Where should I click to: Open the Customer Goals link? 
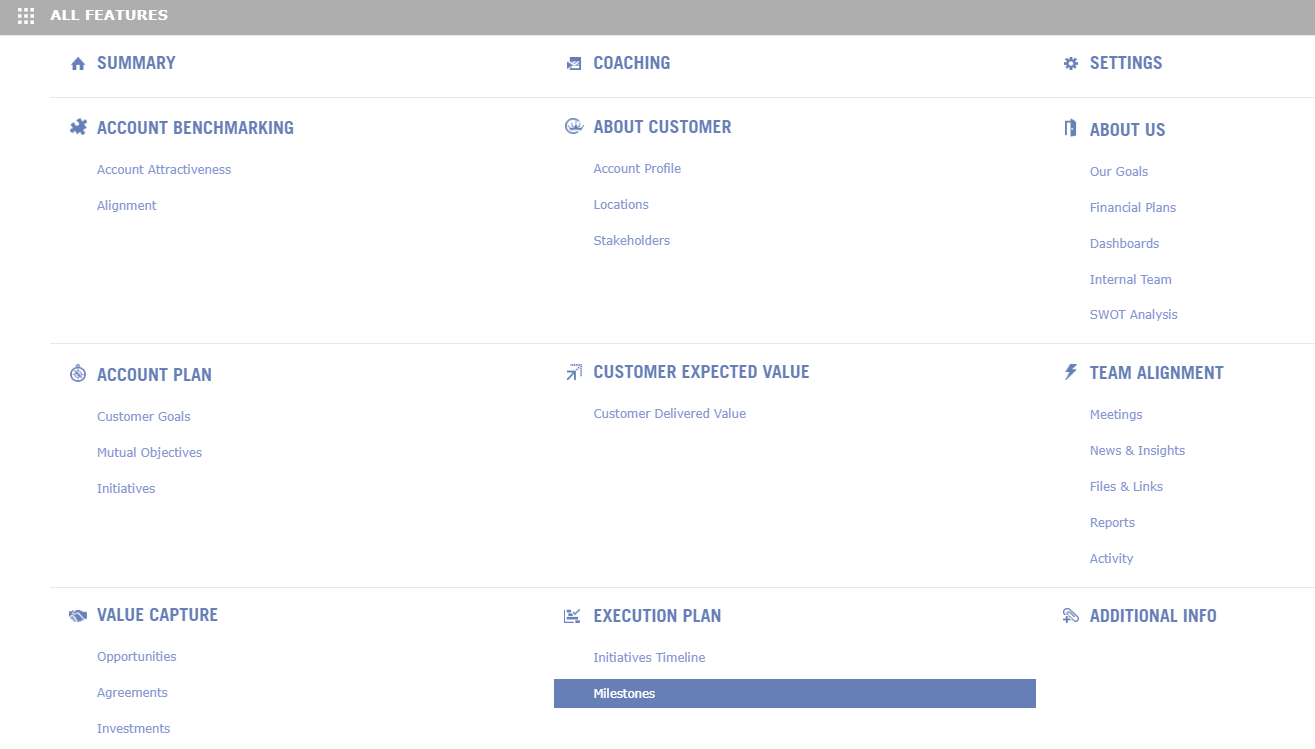click(x=144, y=417)
